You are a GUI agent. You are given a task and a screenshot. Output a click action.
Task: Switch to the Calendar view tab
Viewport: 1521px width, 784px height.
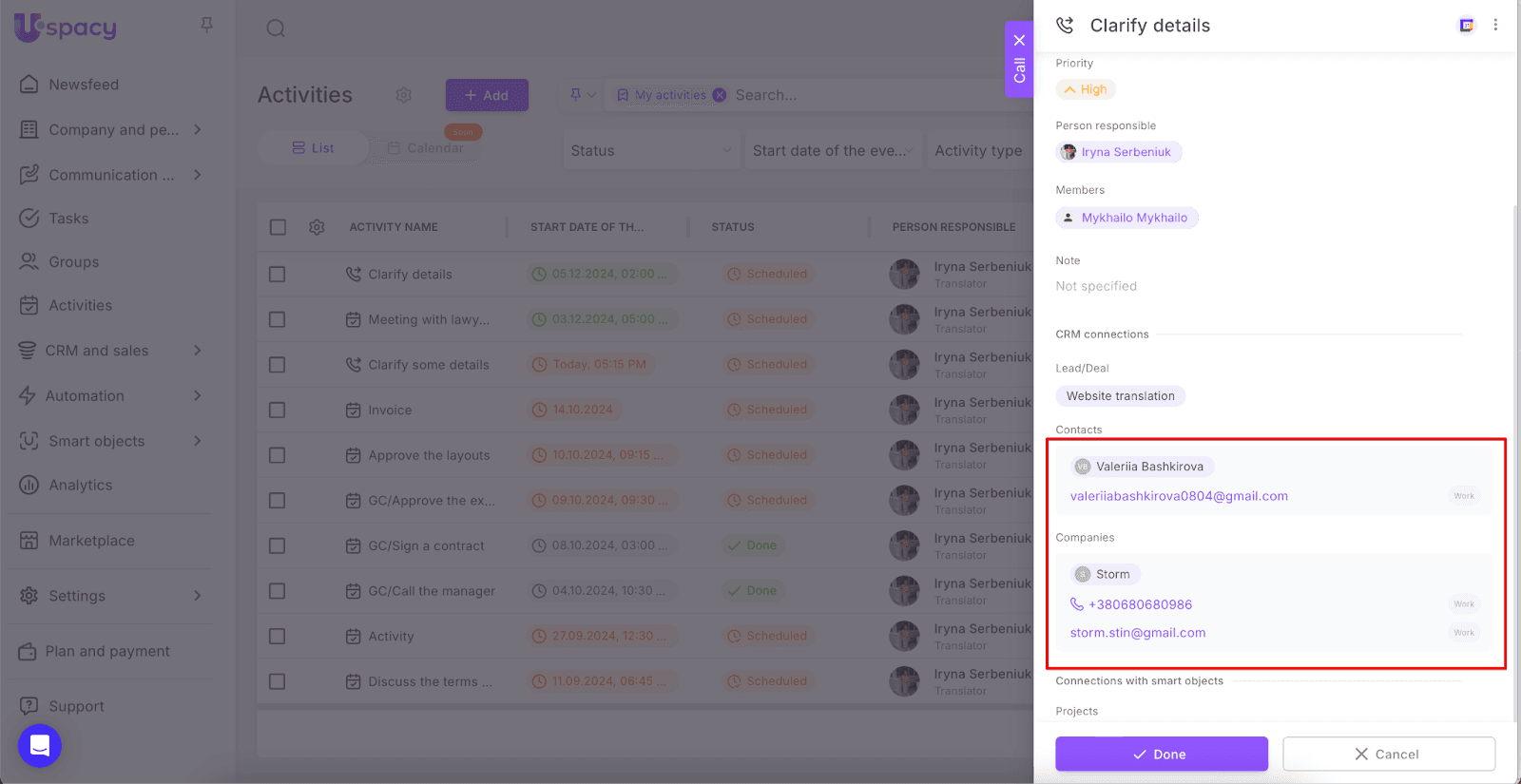coord(426,148)
